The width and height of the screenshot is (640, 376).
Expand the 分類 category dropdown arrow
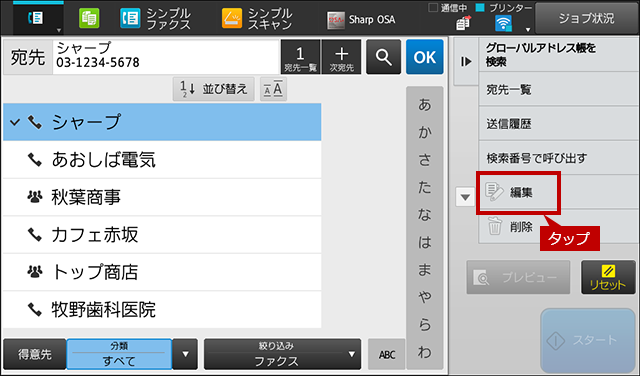[185, 354]
